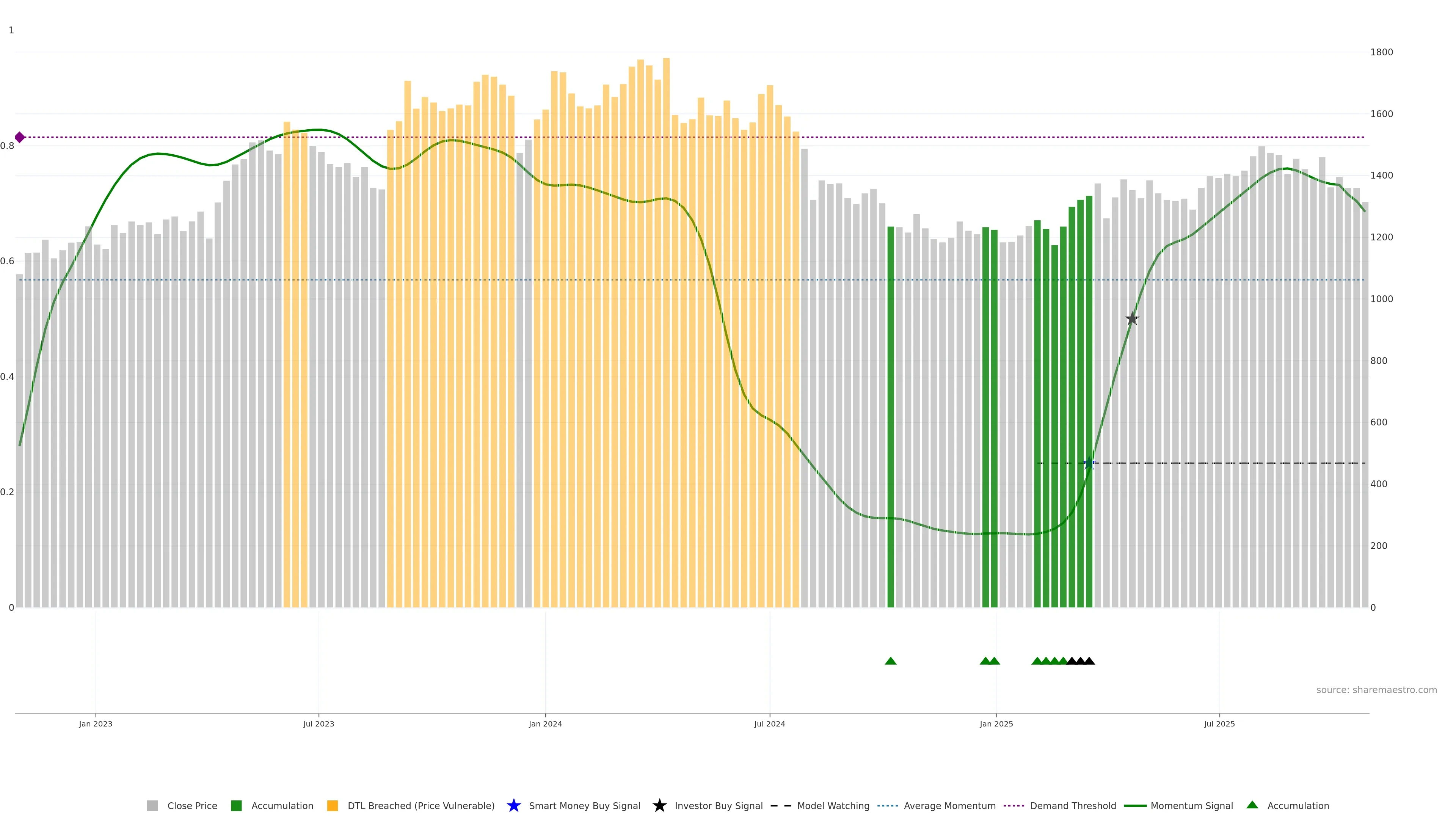Click the green triangle icon in legend

[1252, 805]
